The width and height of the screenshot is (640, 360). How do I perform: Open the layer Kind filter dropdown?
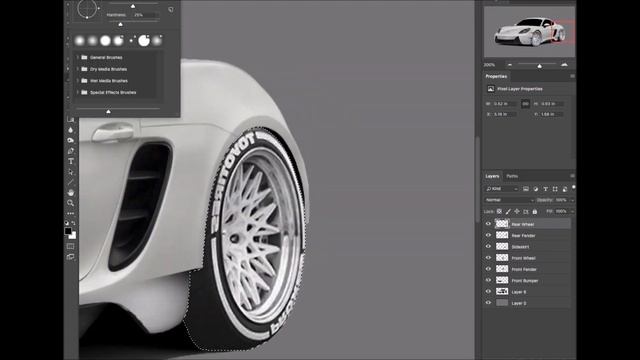tap(502, 189)
